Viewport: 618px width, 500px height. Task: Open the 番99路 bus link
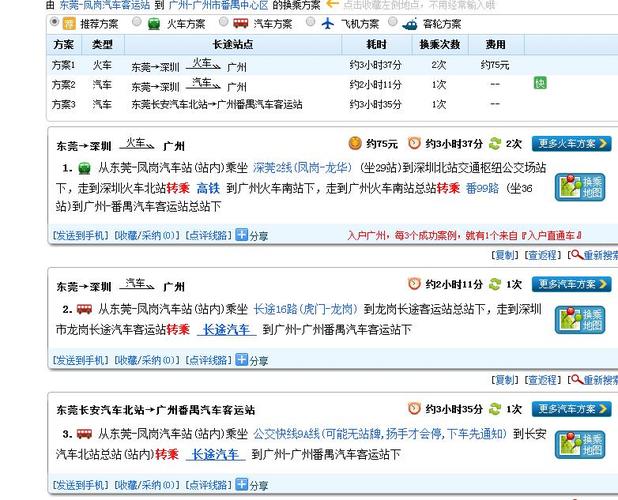click(x=482, y=188)
